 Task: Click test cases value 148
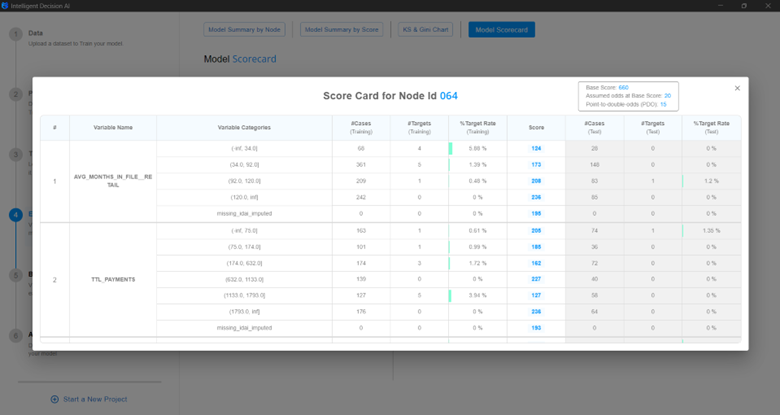pos(594,165)
